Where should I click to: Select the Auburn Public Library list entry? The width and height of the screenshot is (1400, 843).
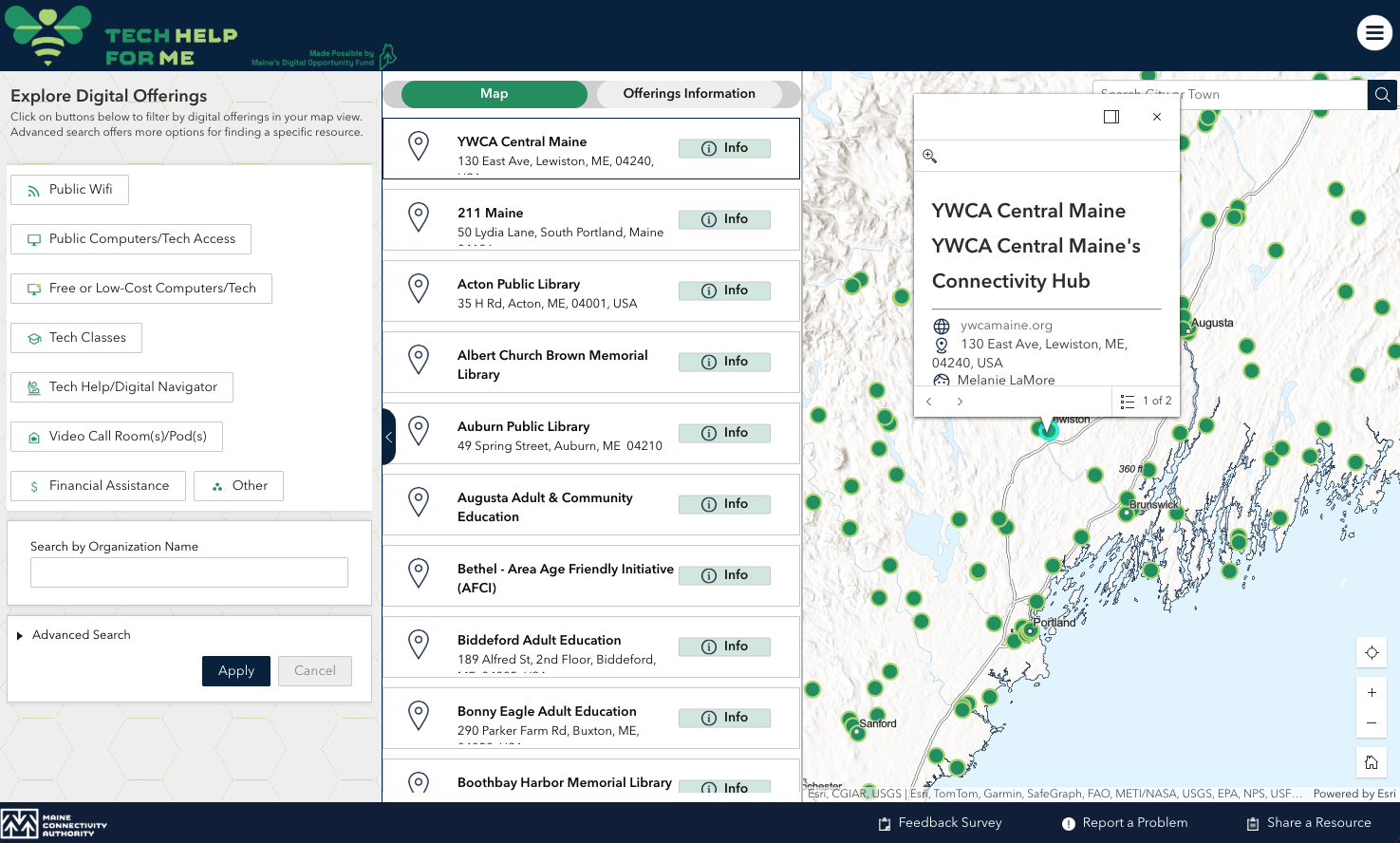pyautogui.click(x=591, y=433)
